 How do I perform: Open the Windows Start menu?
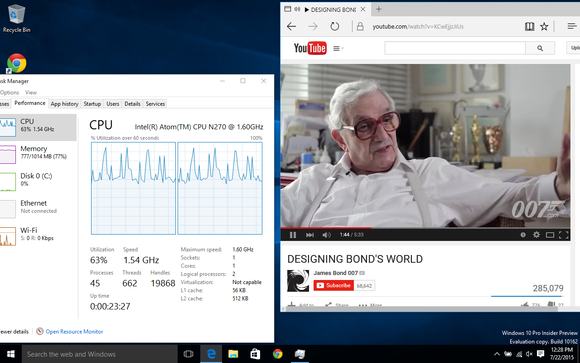11,354
